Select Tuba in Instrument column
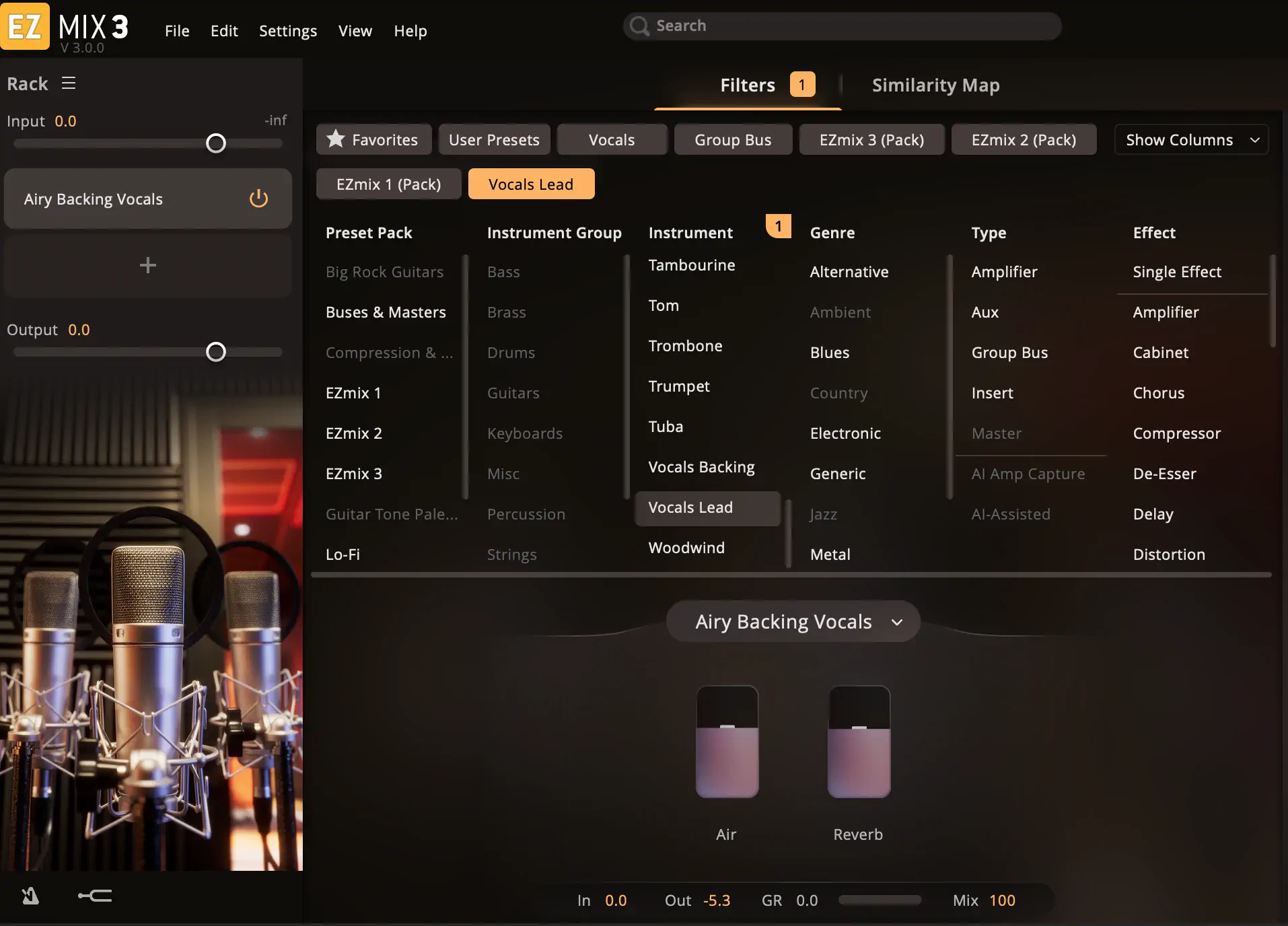This screenshot has width=1288, height=926. click(666, 427)
